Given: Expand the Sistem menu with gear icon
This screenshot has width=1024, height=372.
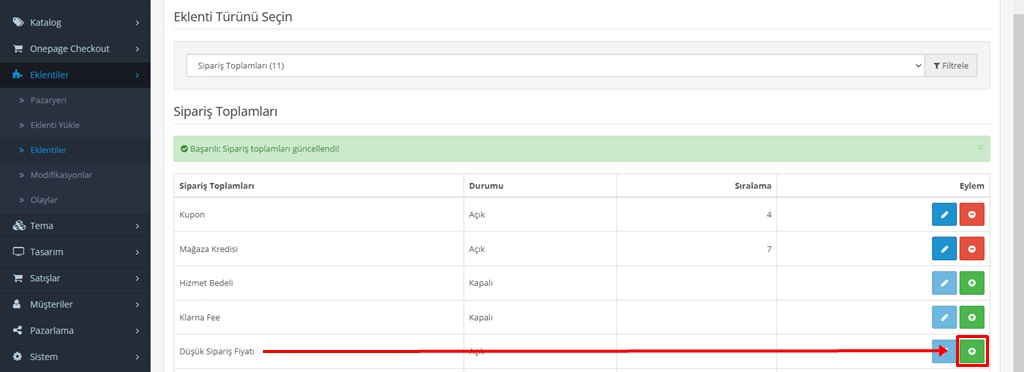Looking at the screenshot, I should pos(75,357).
